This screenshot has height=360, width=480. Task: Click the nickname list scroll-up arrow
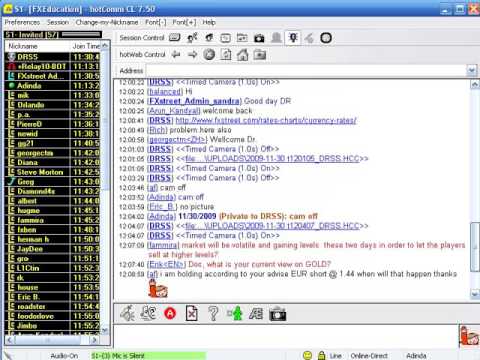(x=105, y=46)
